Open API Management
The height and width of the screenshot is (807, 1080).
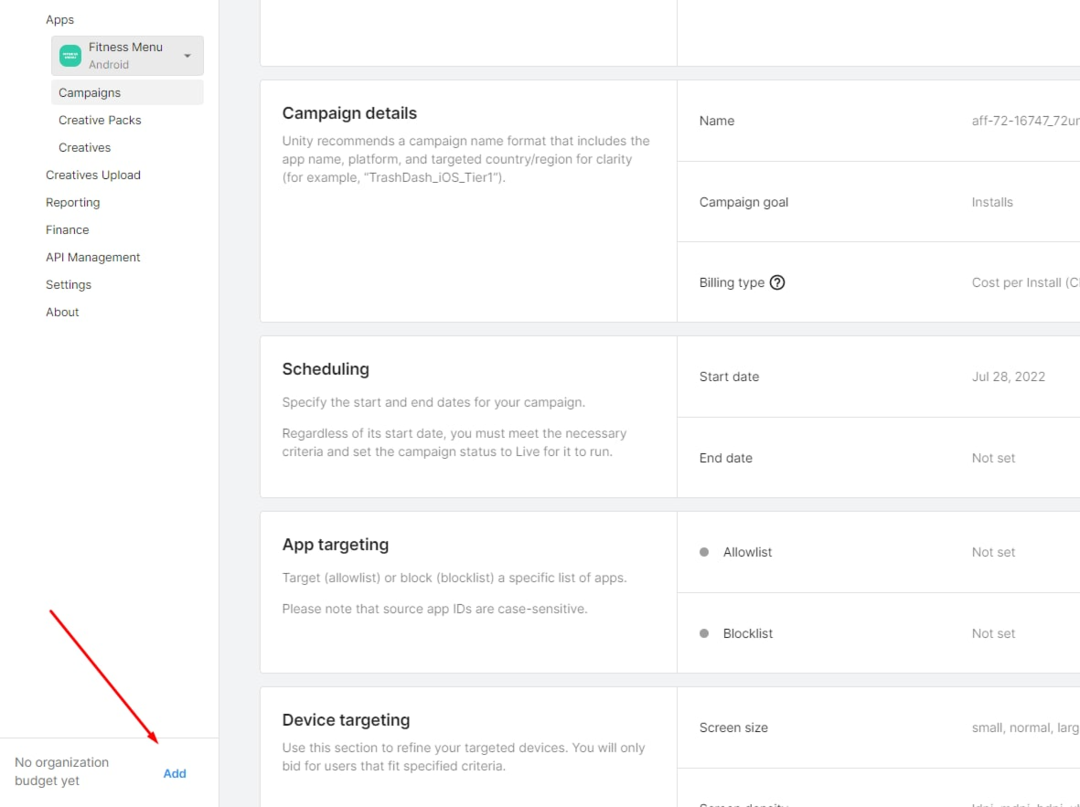click(93, 258)
